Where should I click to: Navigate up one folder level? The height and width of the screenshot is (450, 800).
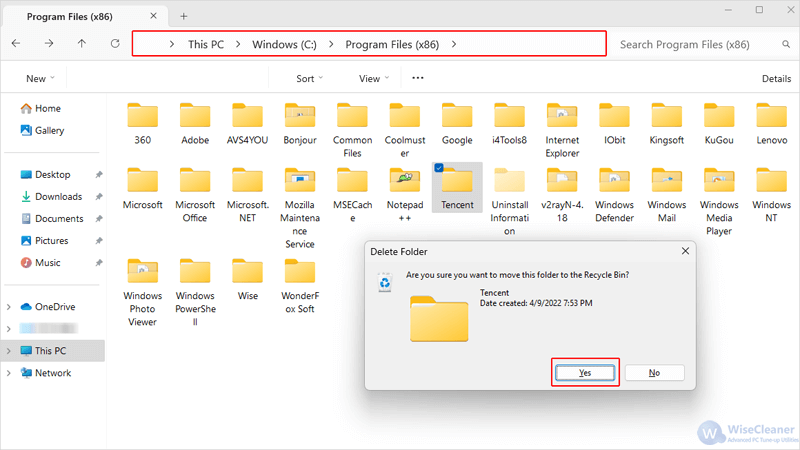(x=82, y=44)
